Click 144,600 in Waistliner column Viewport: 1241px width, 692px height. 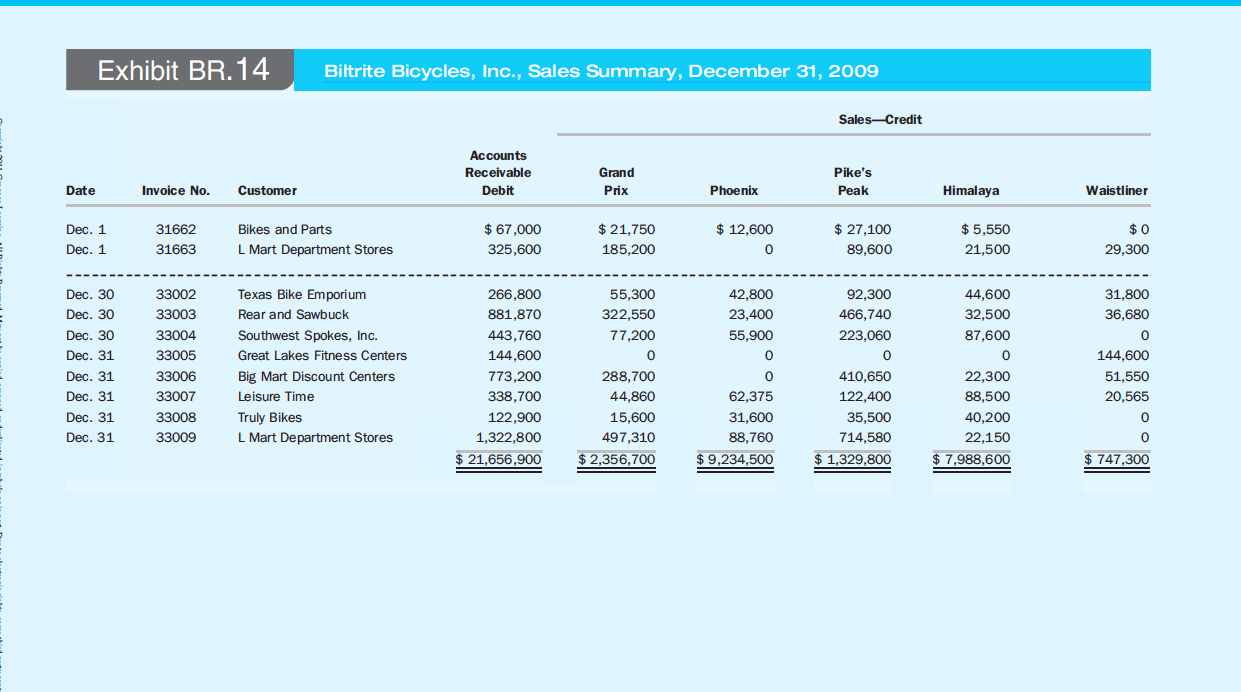coord(1123,355)
